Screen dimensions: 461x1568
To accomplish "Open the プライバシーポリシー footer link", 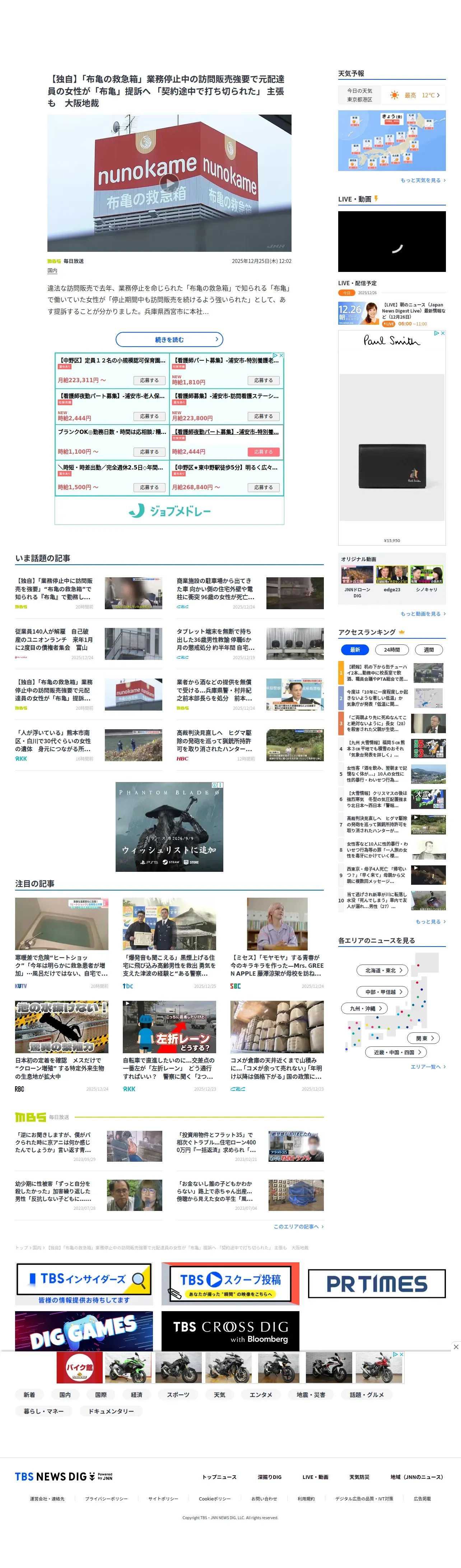I will click(x=106, y=1499).
